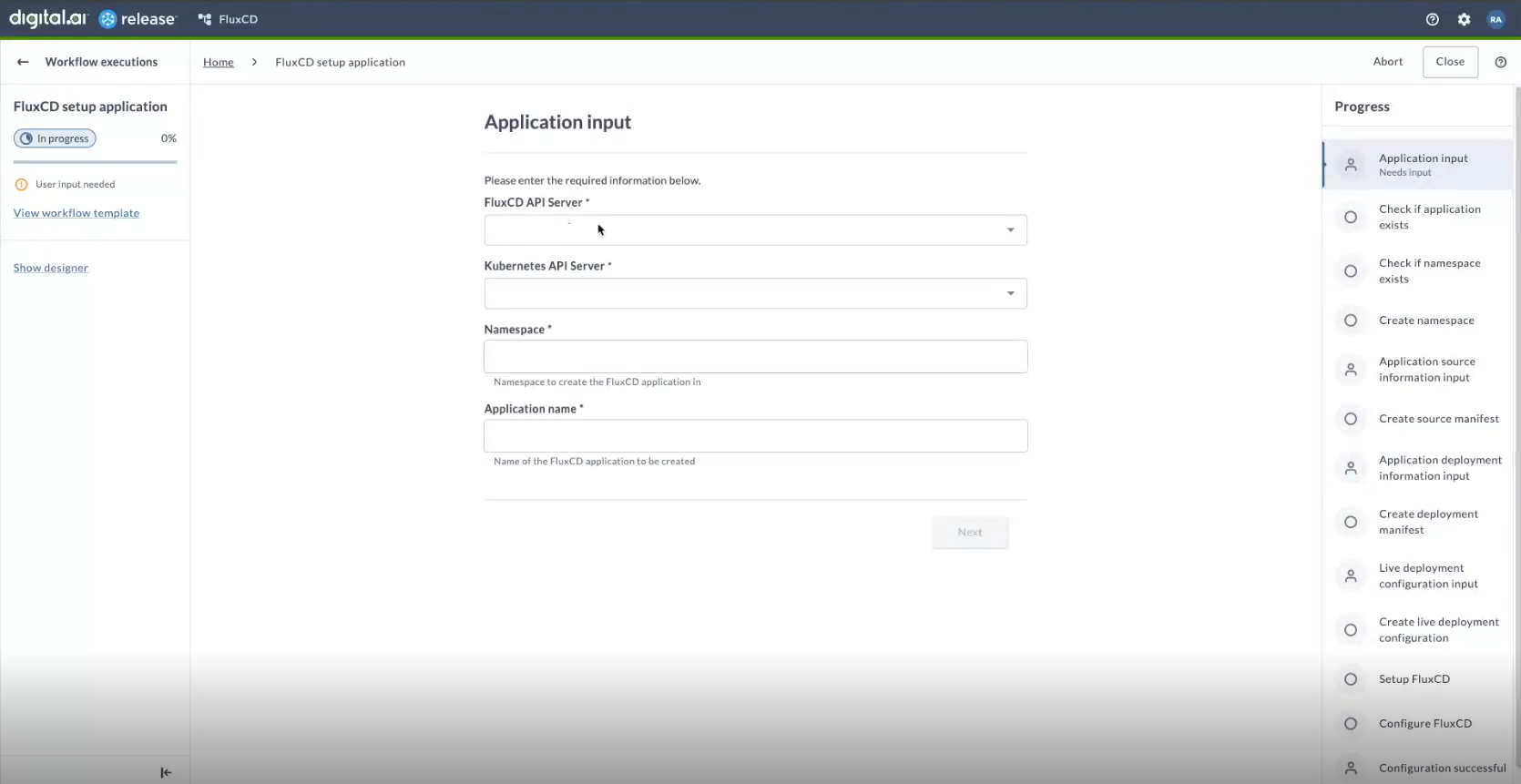Click the Namespace input field

tap(755, 356)
